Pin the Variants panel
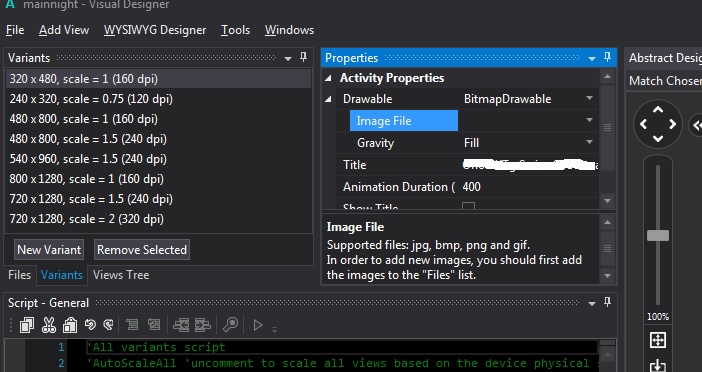 pos(304,57)
